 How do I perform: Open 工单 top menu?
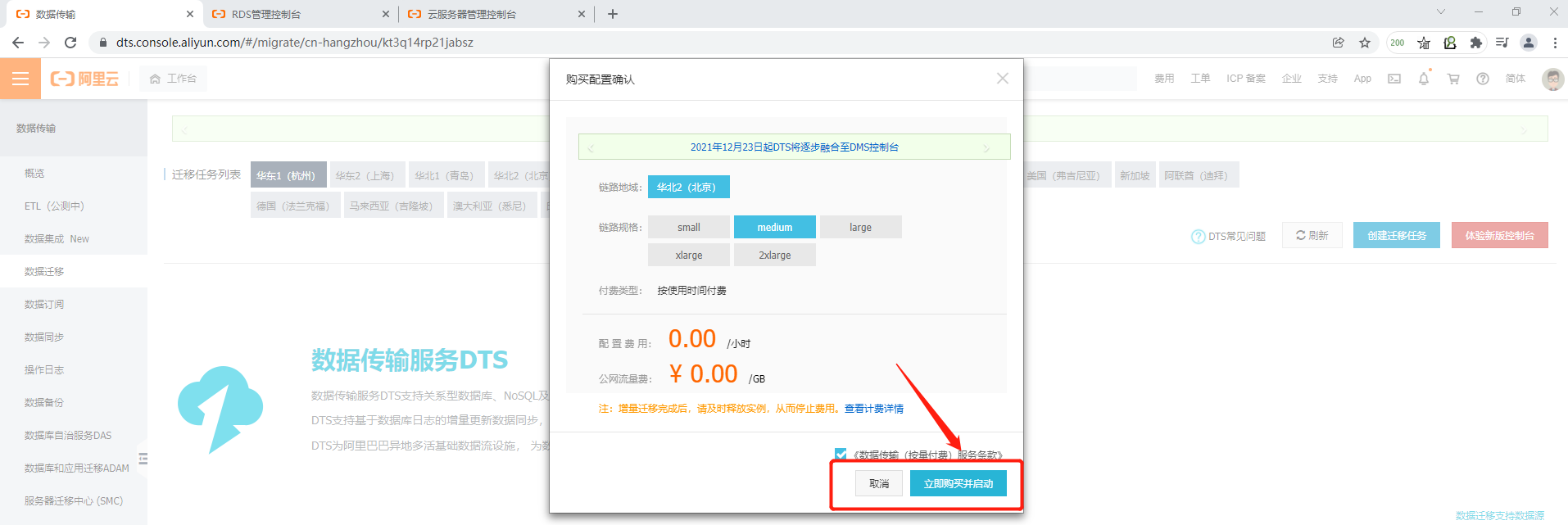(x=1200, y=79)
